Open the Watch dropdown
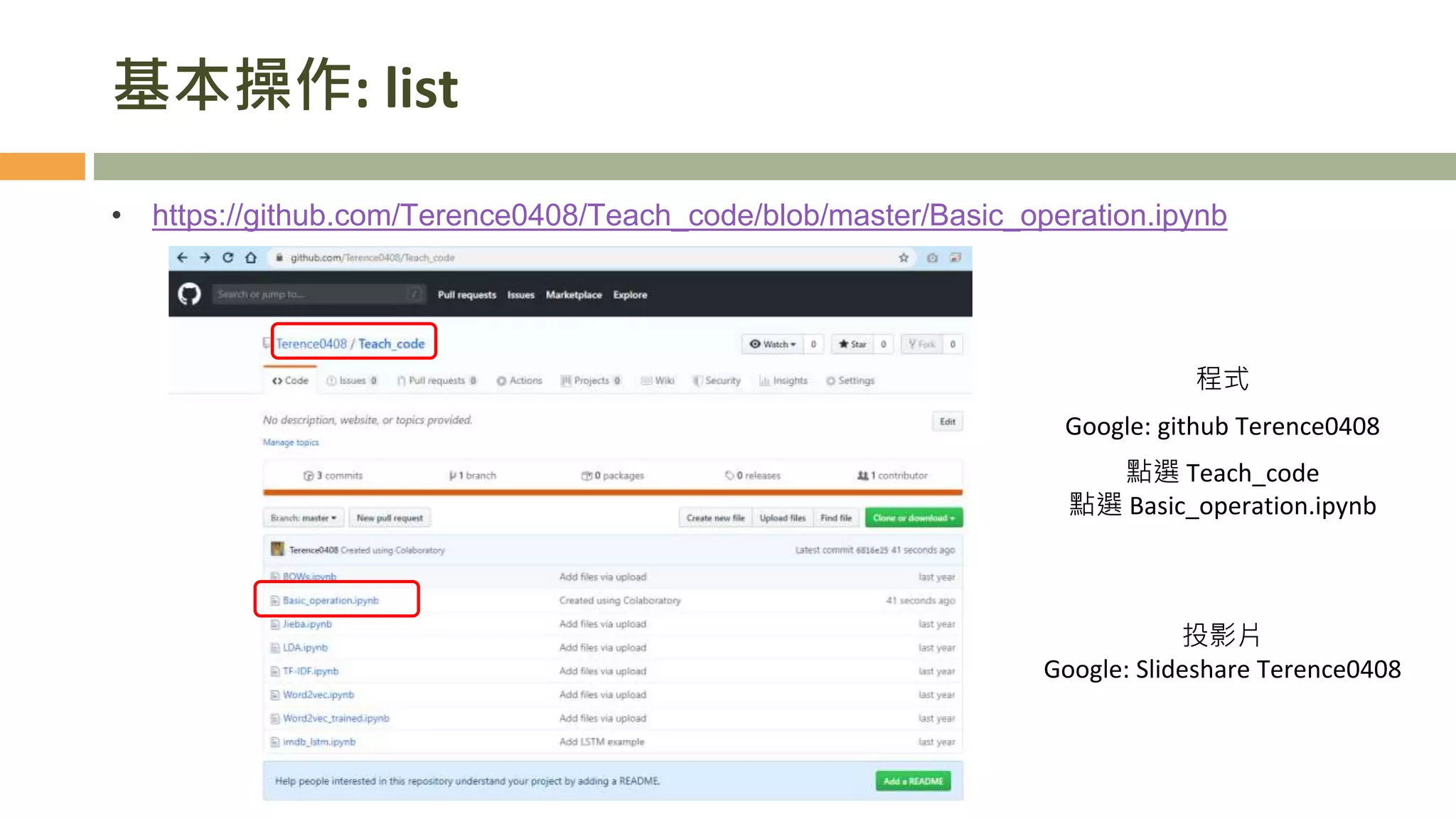The width and height of the screenshot is (1456, 819). 772,344
